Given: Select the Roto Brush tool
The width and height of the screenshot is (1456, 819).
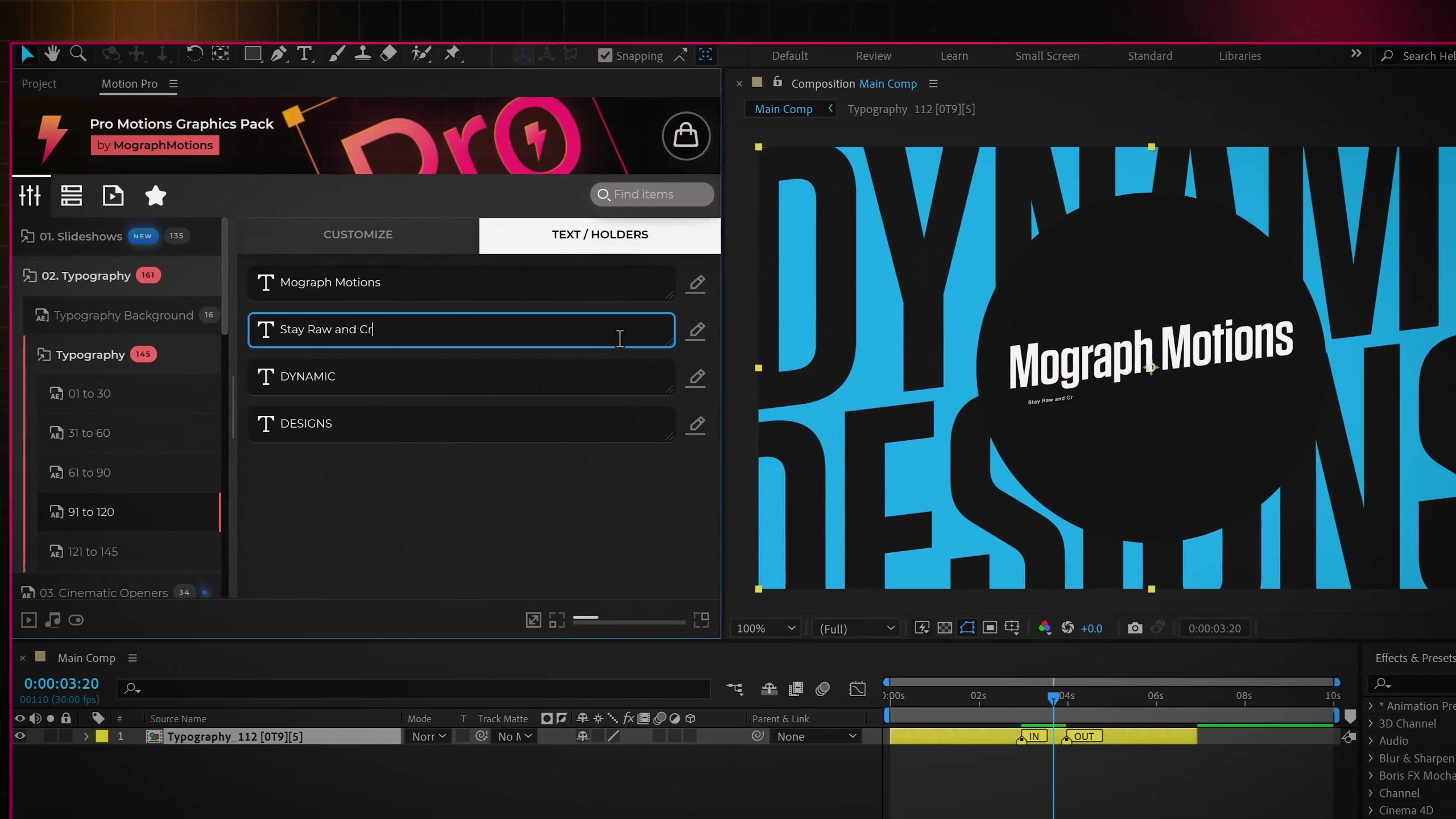Looking at the screenshot, I should [421, 54].
